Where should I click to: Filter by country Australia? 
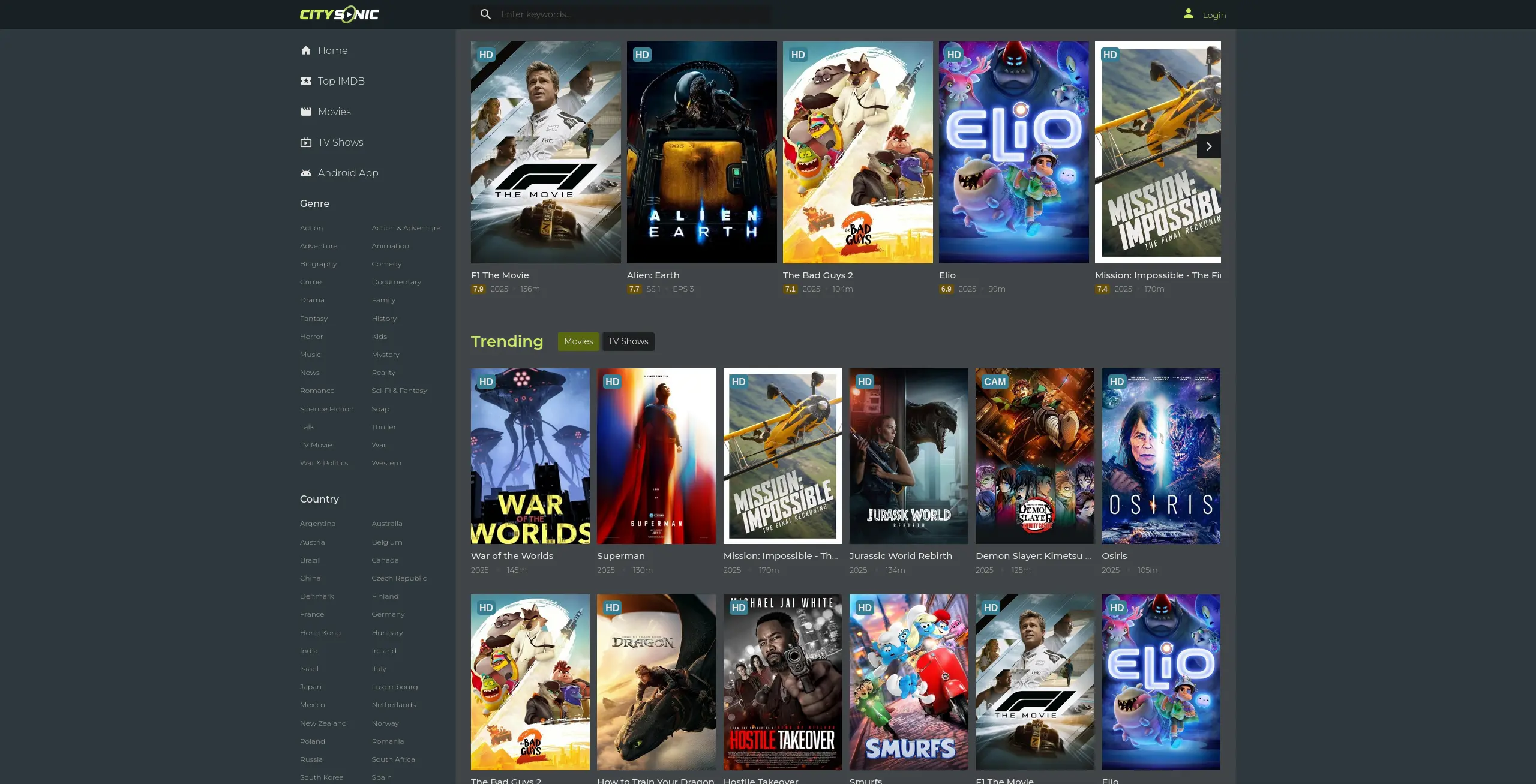click(x=387, y=524)
